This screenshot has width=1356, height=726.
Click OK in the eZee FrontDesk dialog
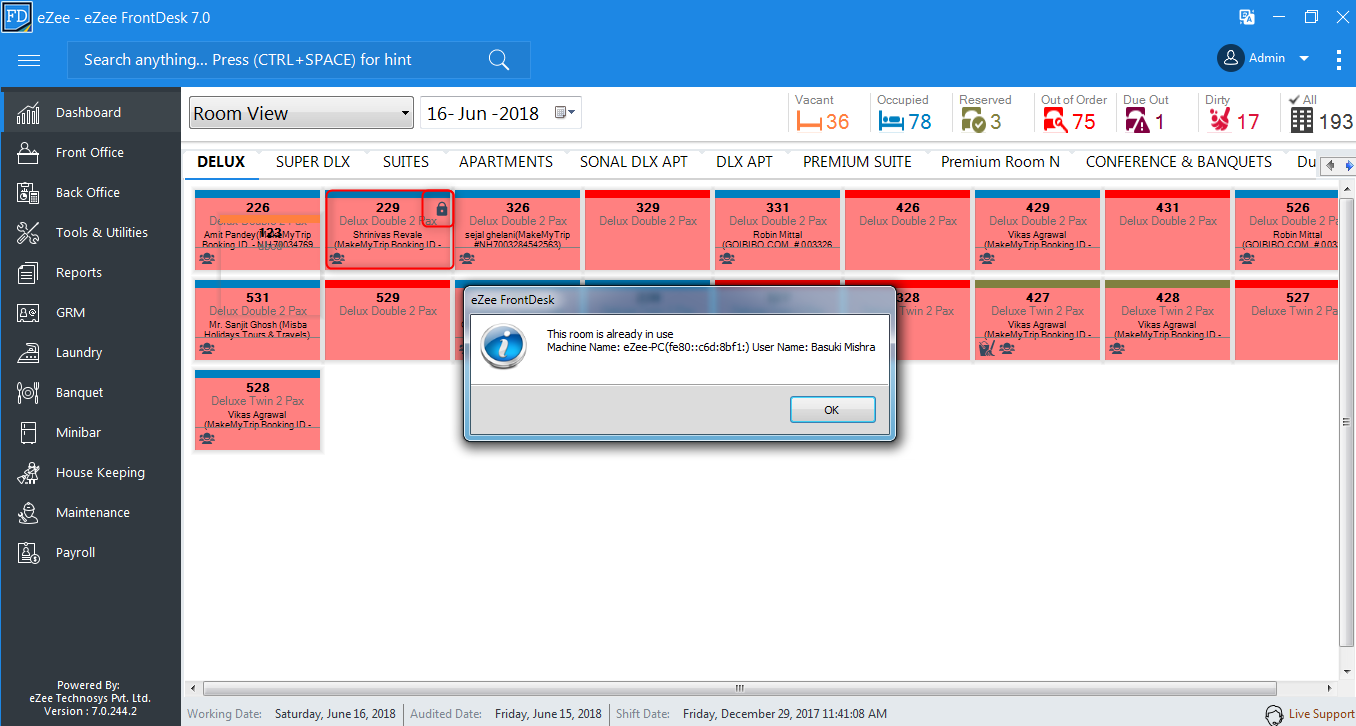832,410
